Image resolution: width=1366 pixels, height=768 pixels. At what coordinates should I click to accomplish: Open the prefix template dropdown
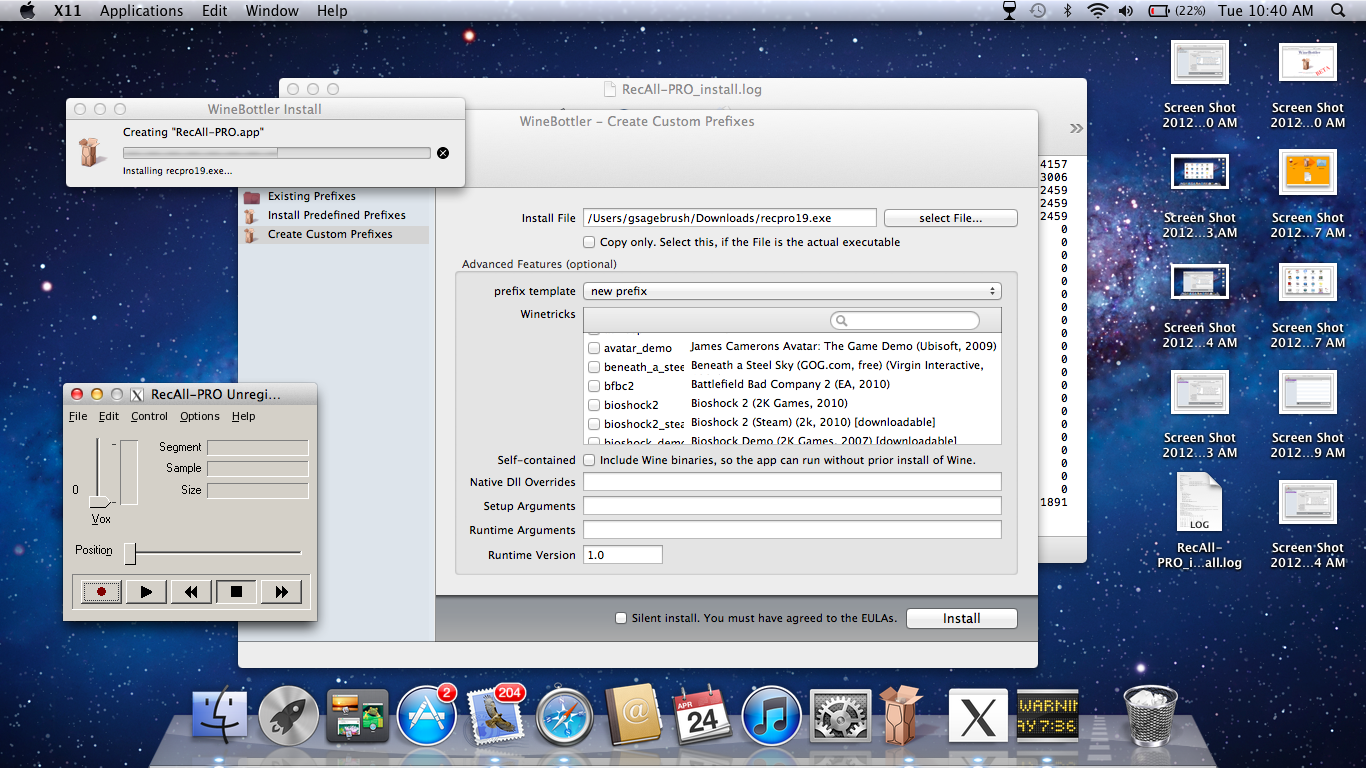point(792,291)
